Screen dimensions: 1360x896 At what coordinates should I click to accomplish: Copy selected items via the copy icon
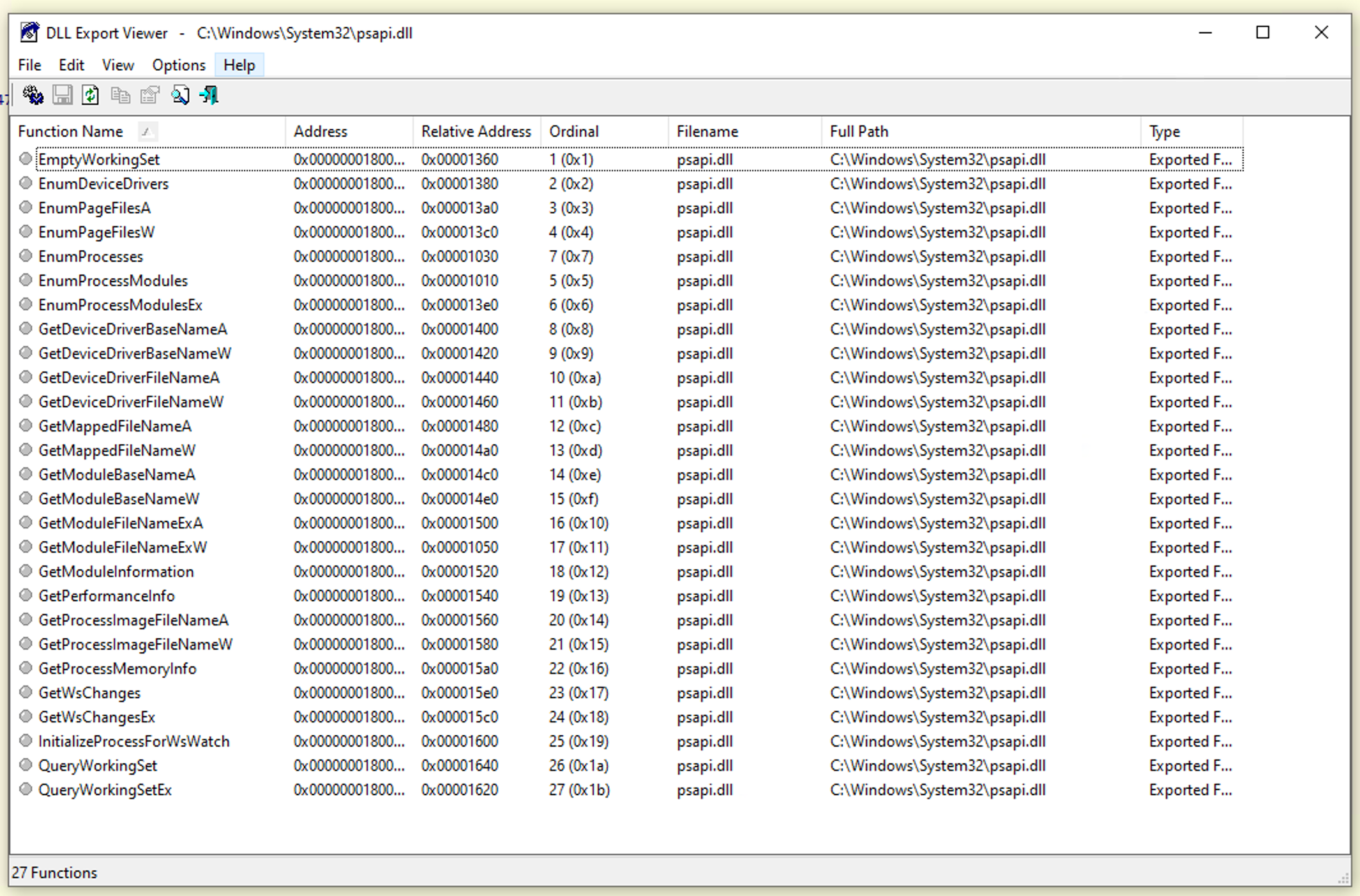pos(120,95)
